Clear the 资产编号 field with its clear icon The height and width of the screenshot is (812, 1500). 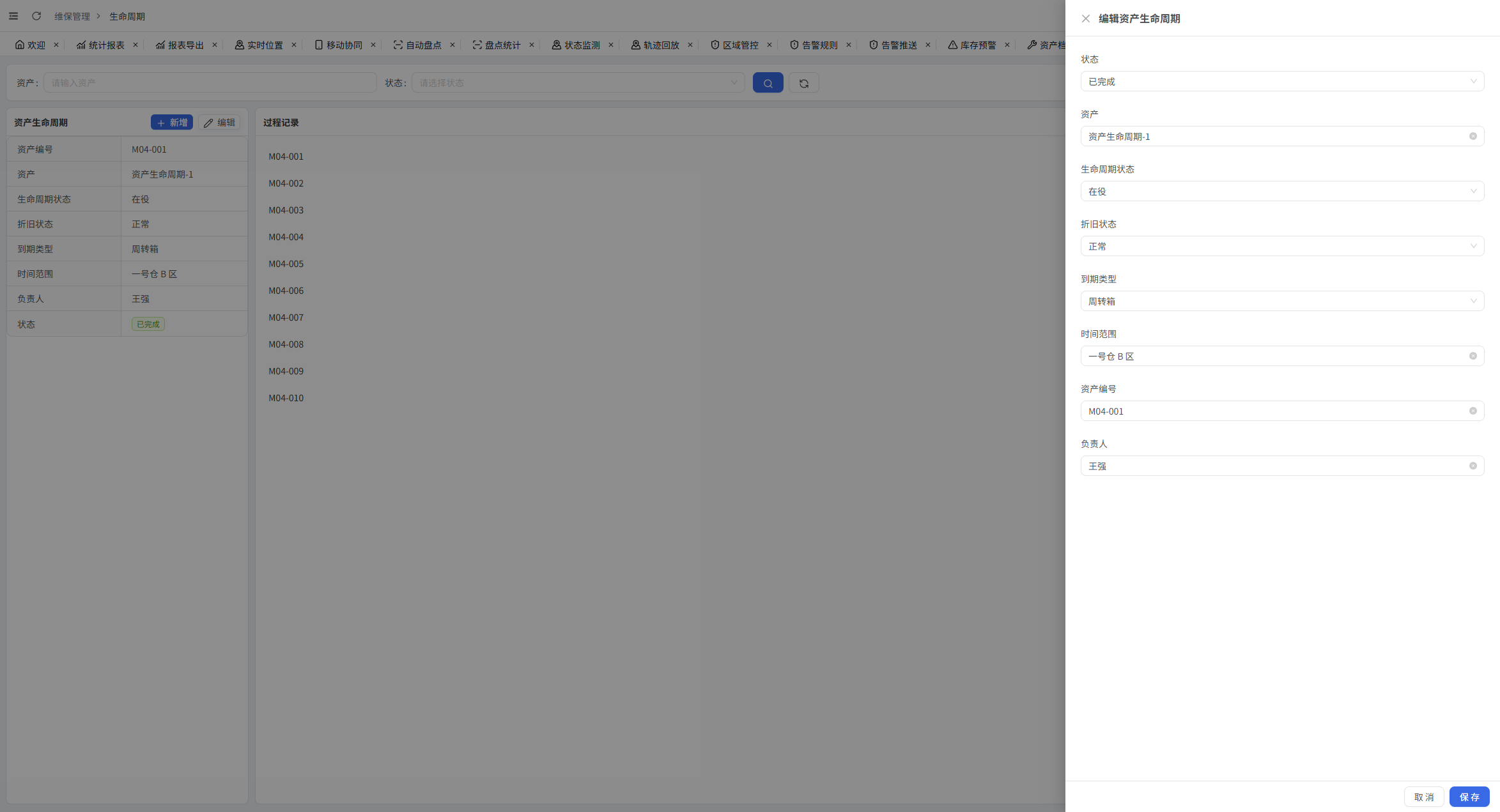[1473, 411]
